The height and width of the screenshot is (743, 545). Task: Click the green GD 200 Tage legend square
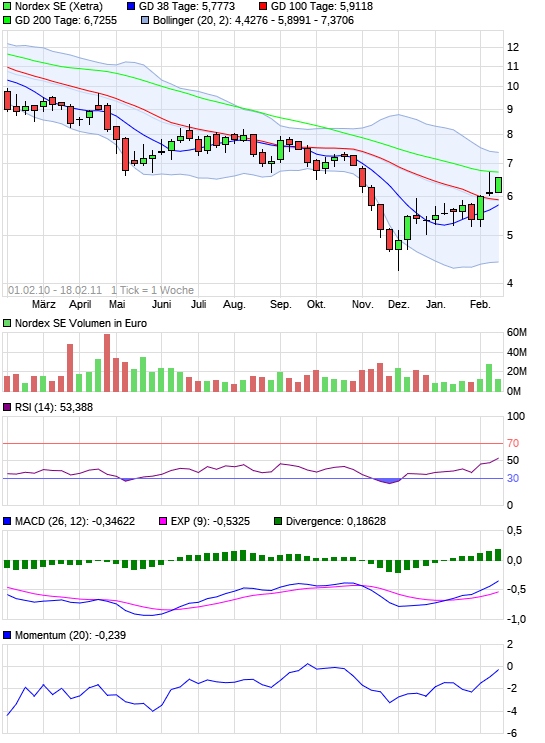click(x=7, y=20)
